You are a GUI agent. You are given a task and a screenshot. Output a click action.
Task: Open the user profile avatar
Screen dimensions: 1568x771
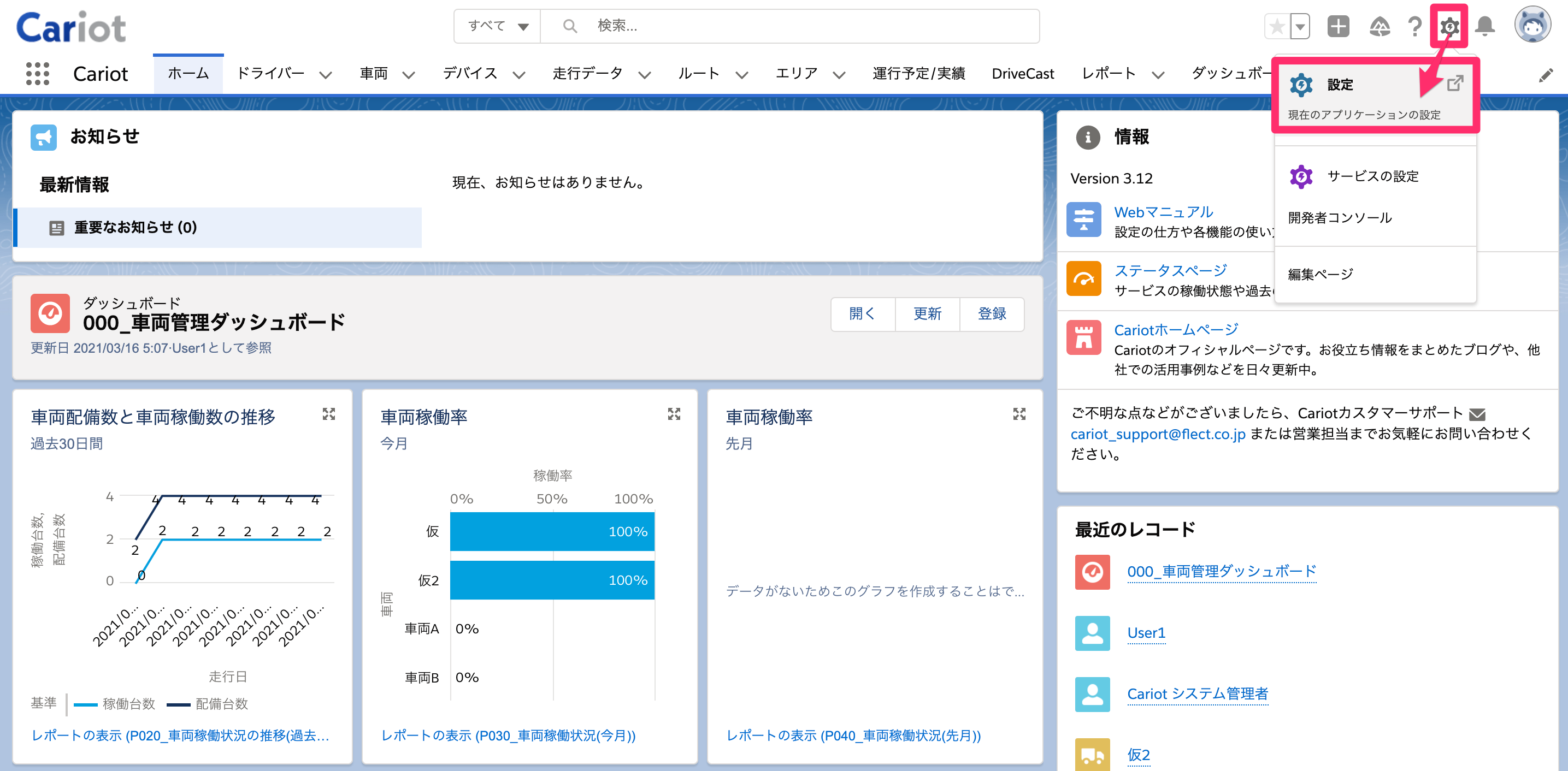(1532, 25)
